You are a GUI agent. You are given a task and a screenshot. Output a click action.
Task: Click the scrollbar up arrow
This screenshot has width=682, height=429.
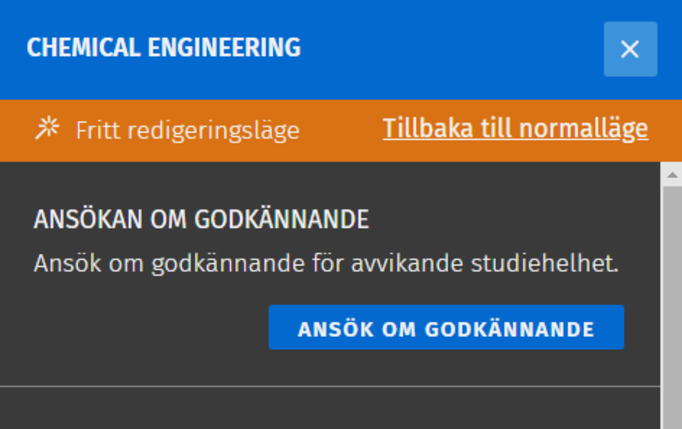(672, 174)
